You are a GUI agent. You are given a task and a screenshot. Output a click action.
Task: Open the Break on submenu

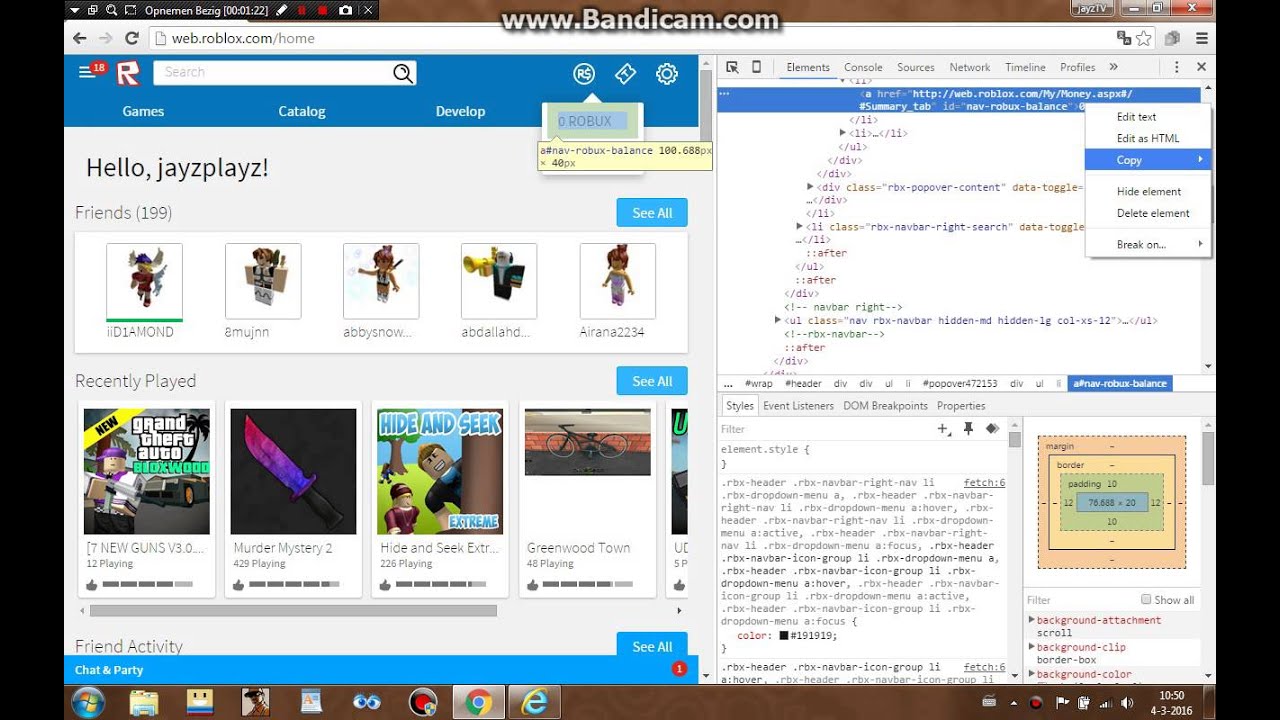[x=1148, y=244]
